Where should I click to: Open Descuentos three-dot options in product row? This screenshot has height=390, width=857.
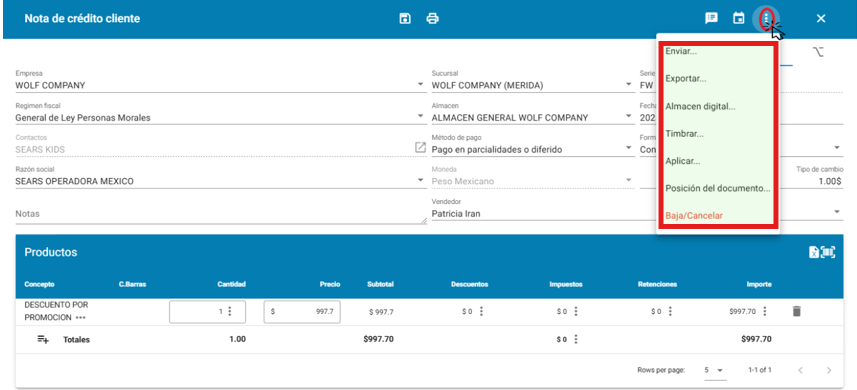481,311
